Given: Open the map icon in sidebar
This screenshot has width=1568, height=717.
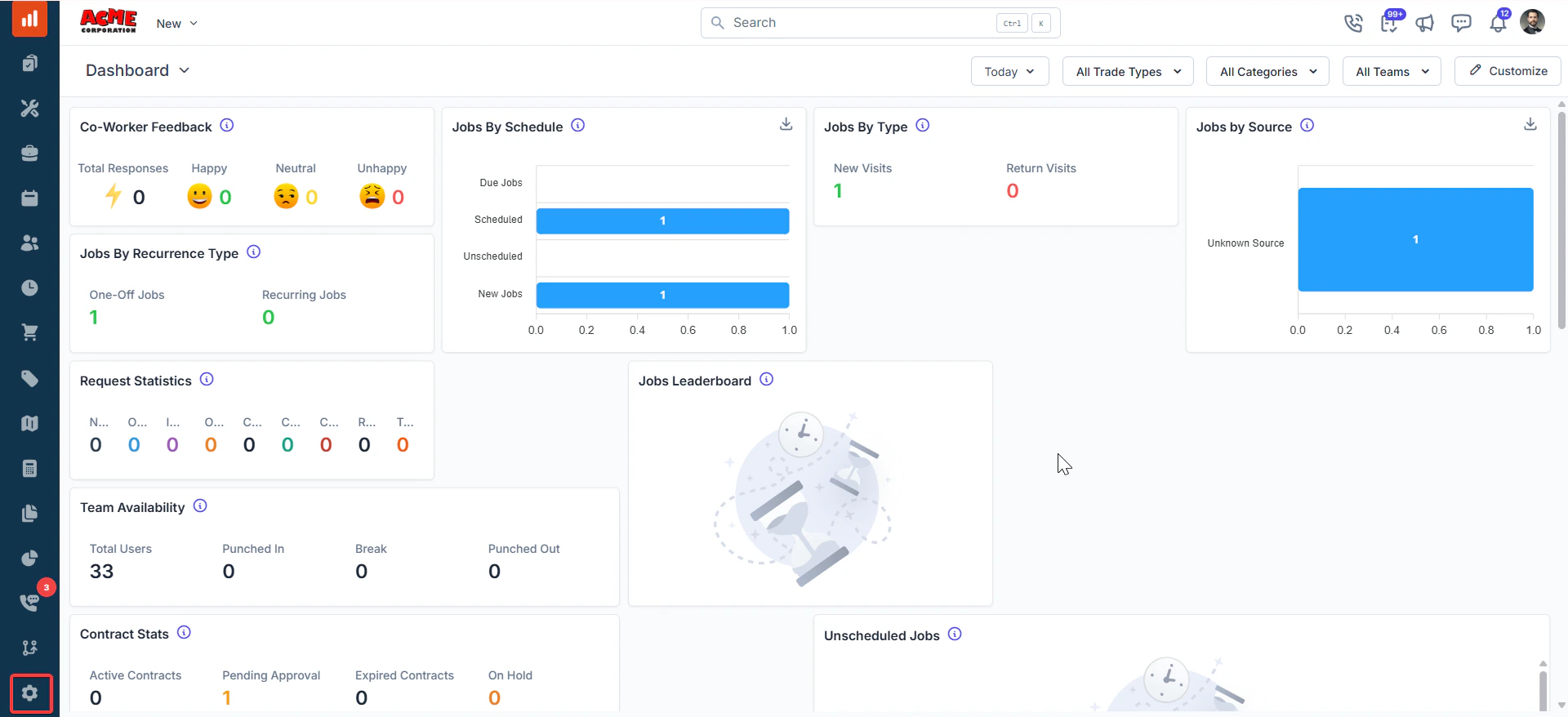Looking at the screenshot, I should (29, 423).
